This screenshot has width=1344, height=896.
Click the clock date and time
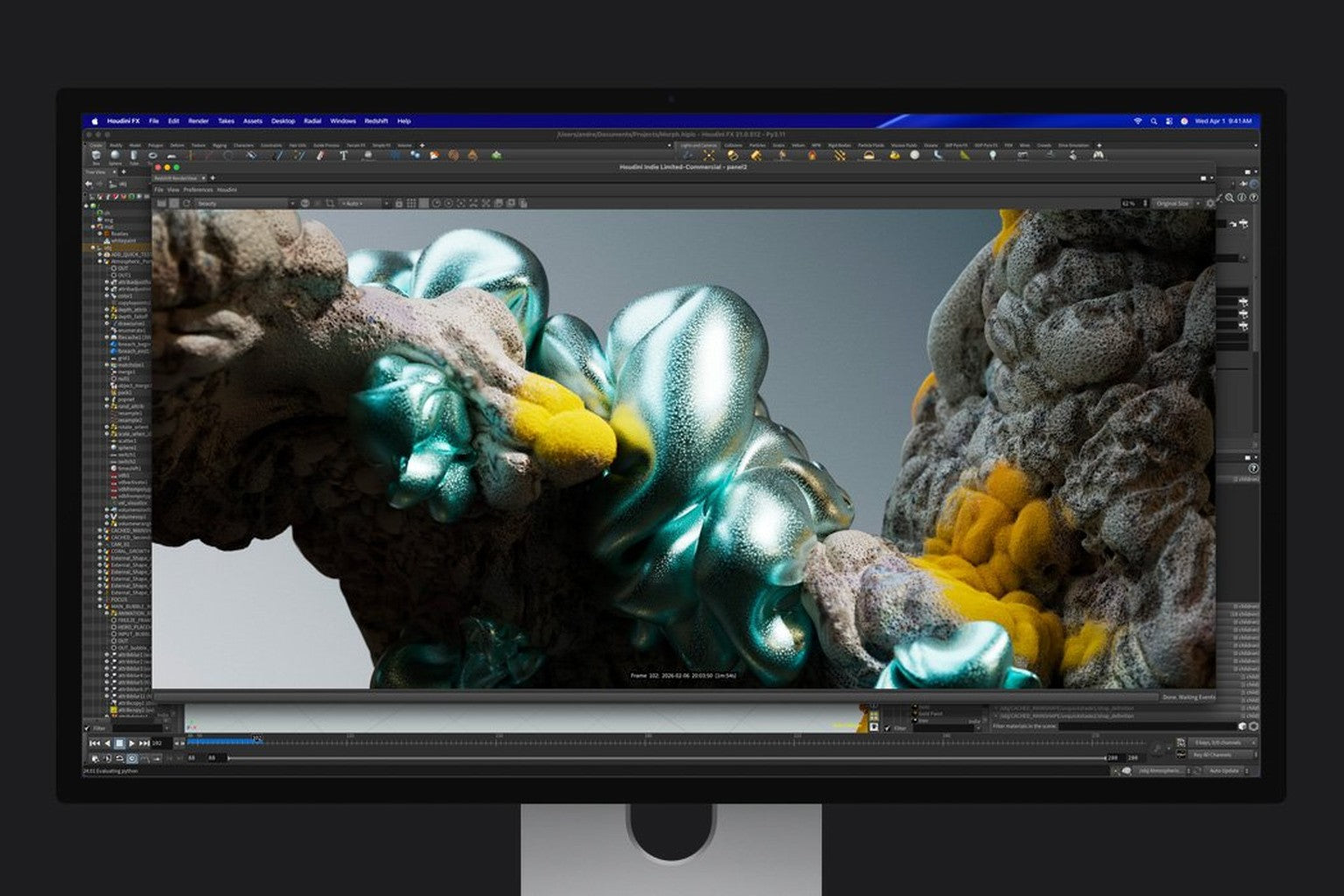[1223, 121]
